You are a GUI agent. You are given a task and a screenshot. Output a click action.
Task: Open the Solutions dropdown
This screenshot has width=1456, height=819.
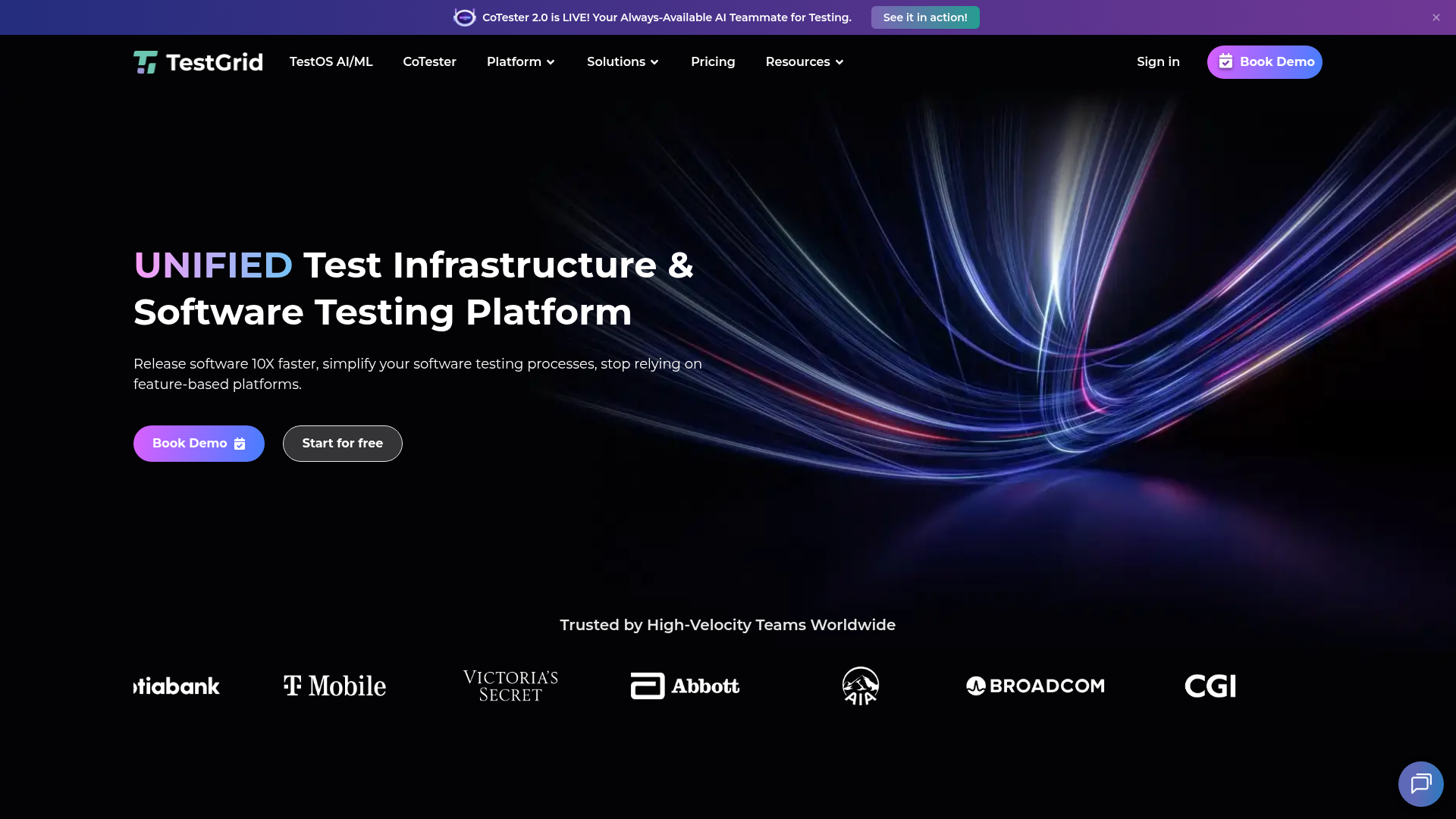click(622, 61)
